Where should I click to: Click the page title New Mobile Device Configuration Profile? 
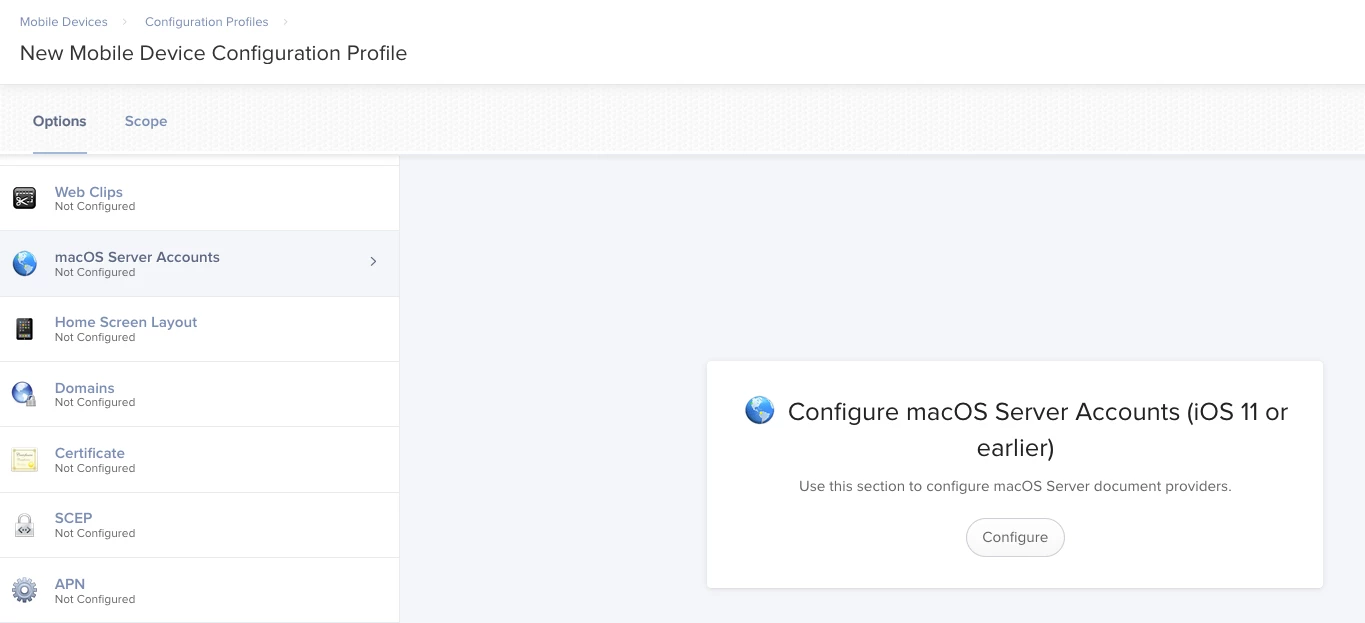tap(213, 53)
